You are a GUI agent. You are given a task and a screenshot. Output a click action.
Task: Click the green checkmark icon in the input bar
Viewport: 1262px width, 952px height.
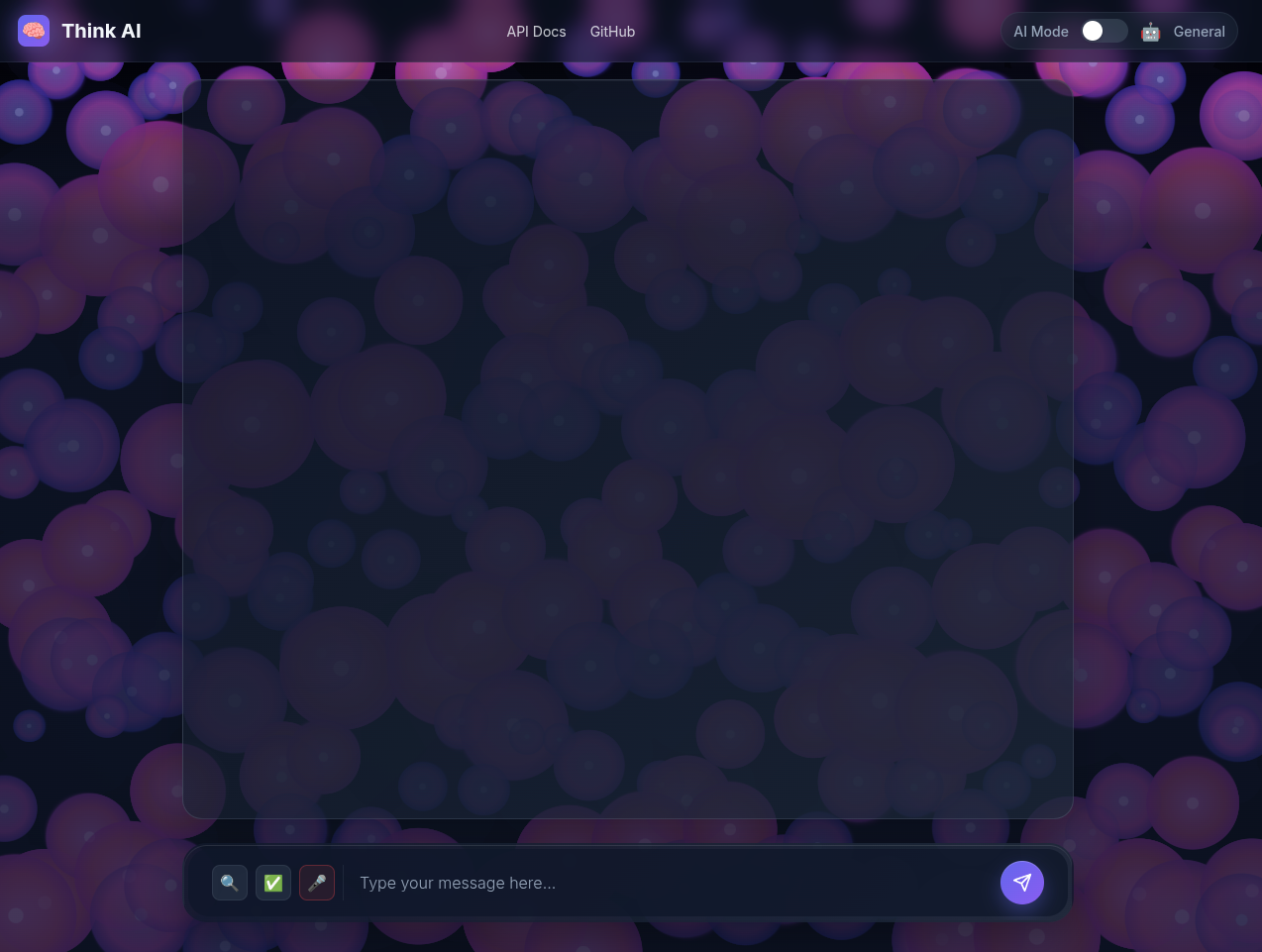click(273, 883)
